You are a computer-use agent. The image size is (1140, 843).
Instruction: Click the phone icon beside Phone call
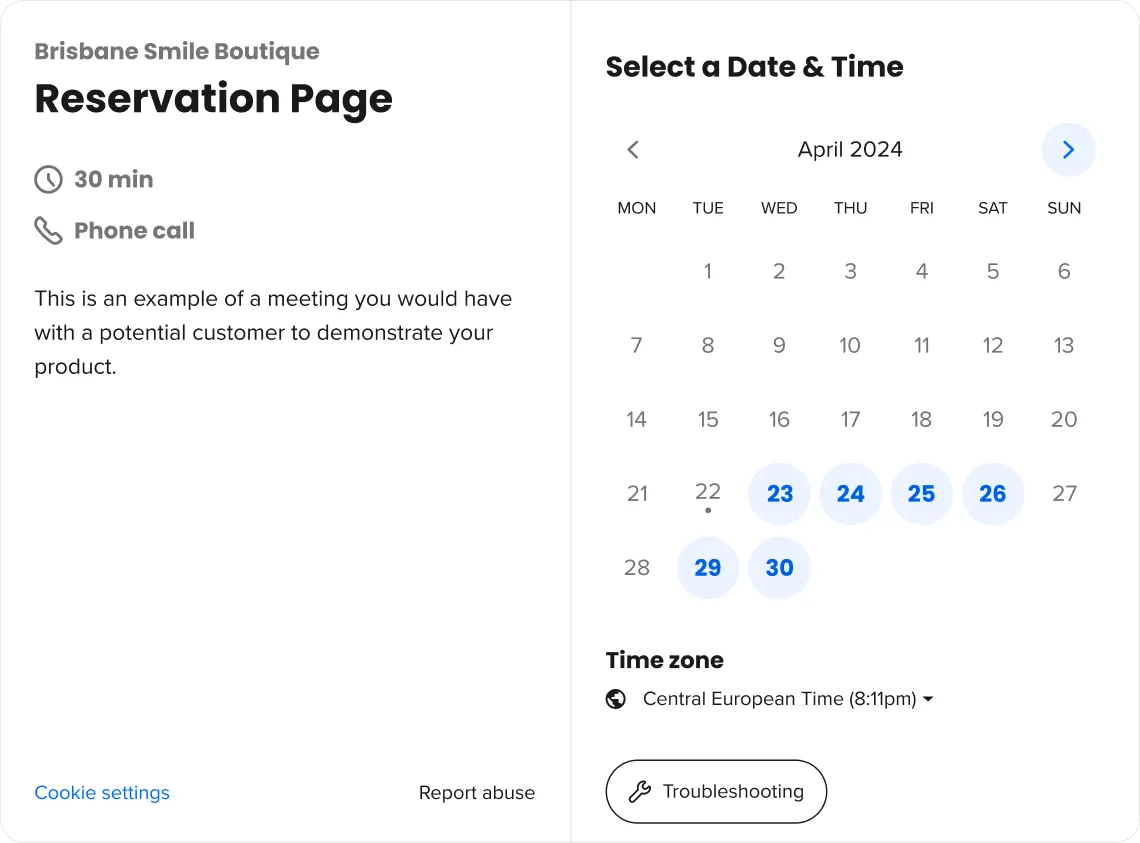pos(49,231)
